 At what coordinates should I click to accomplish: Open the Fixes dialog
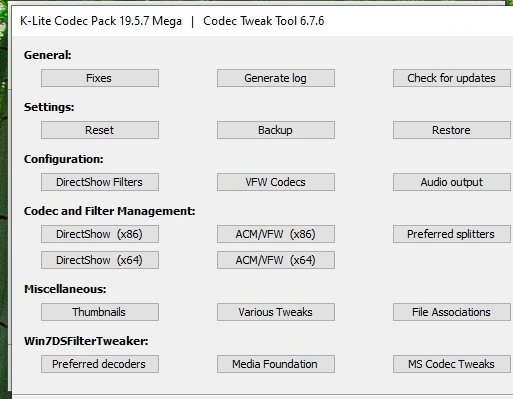point(100,78)
